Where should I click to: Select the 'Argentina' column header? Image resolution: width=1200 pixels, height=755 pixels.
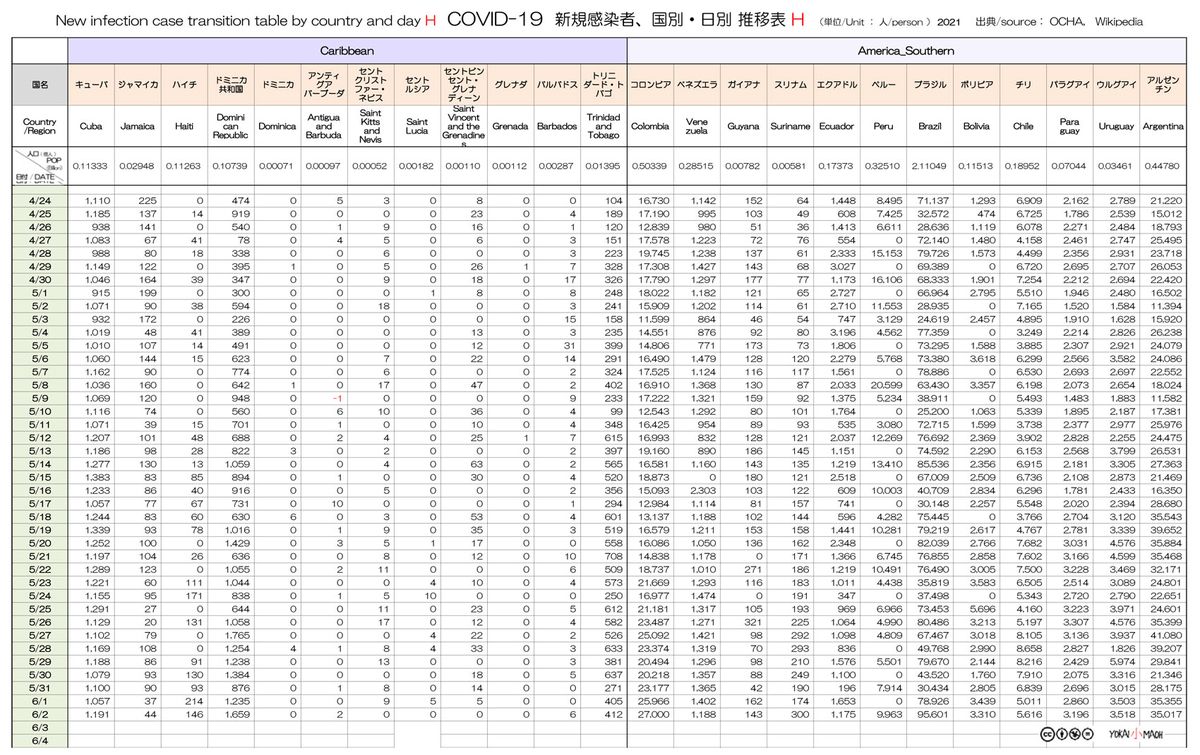pyautogui.click(x=1162, y=127)
